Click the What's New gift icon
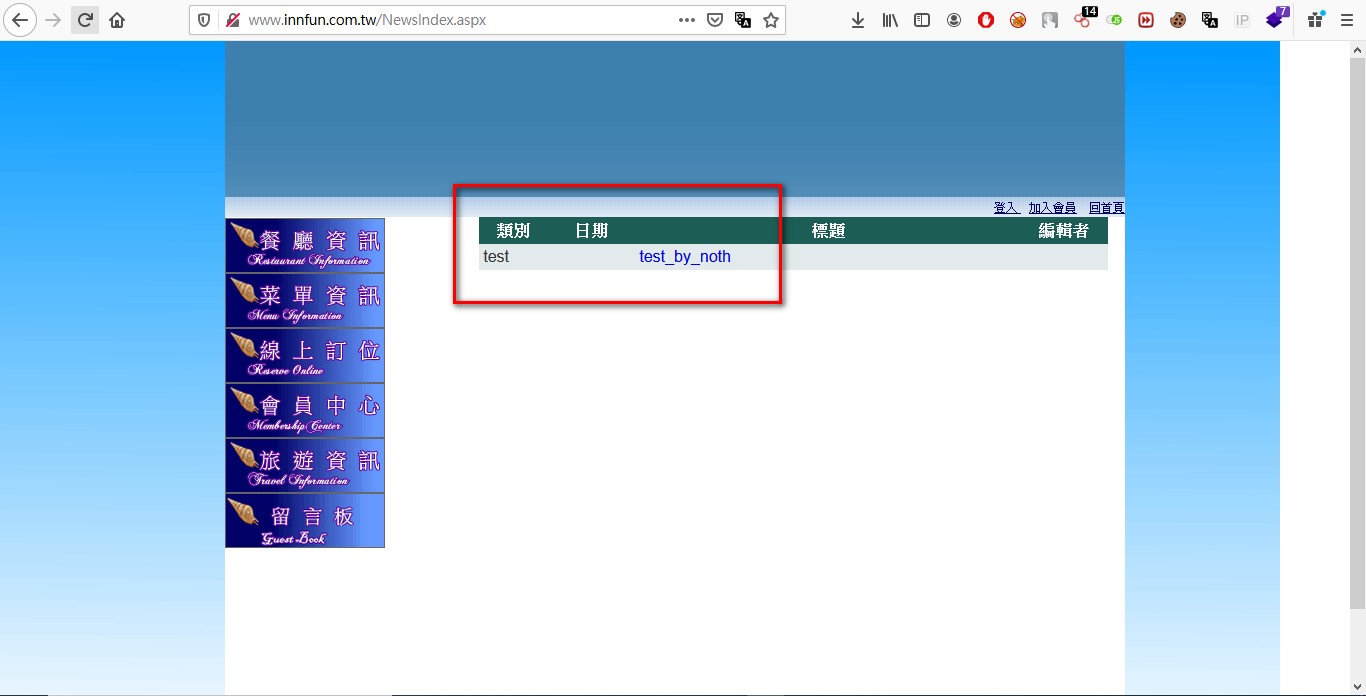 pos(1316,20)
